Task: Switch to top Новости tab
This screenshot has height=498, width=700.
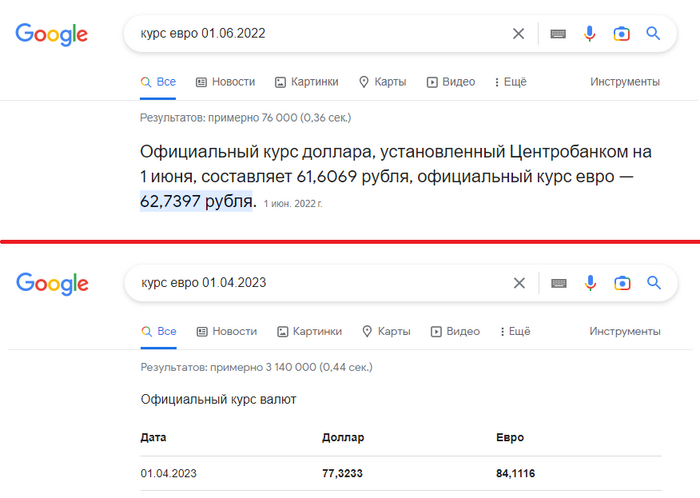Action: point(225,82)
